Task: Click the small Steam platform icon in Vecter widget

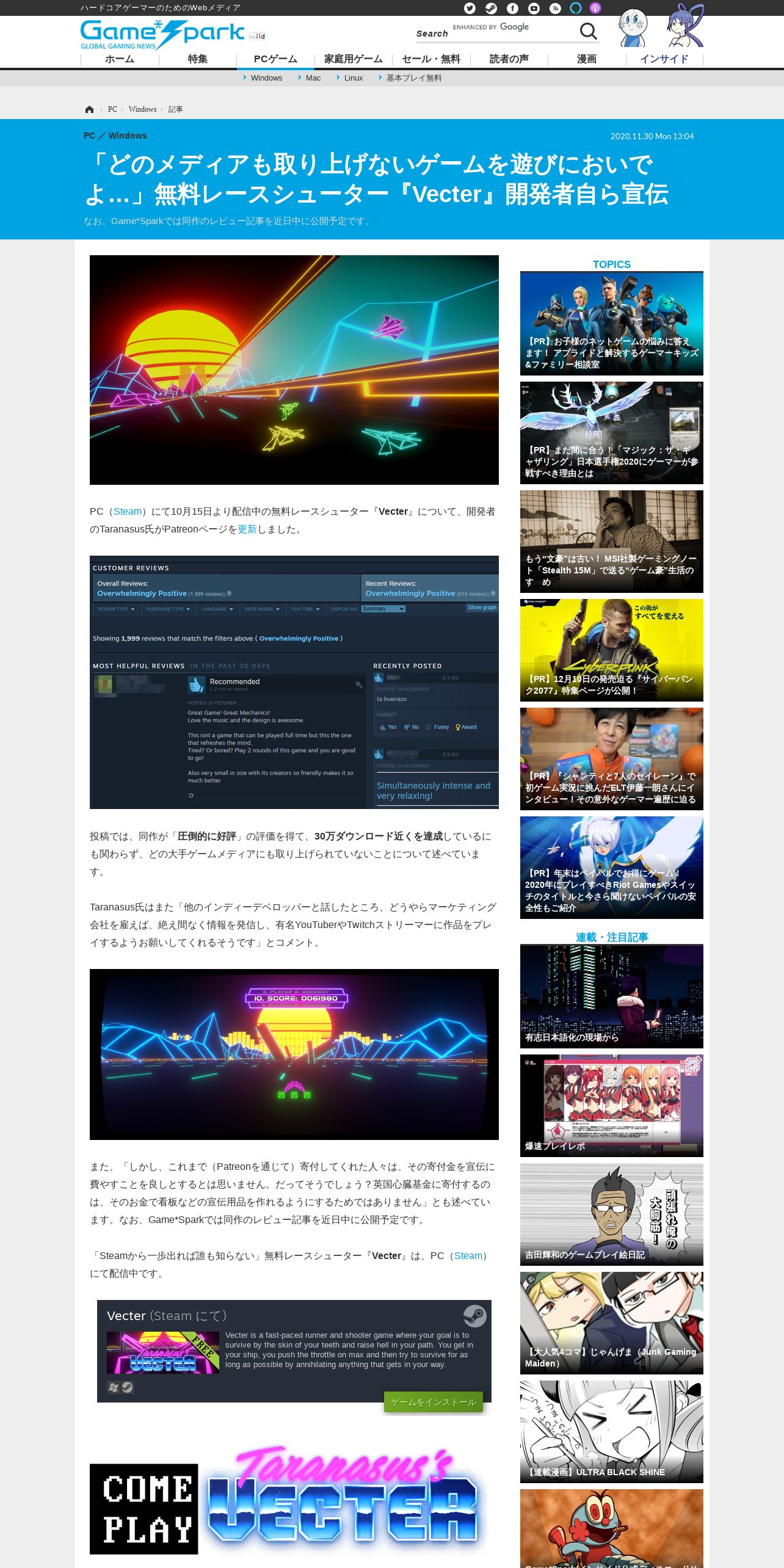Action: point(127,1387)
